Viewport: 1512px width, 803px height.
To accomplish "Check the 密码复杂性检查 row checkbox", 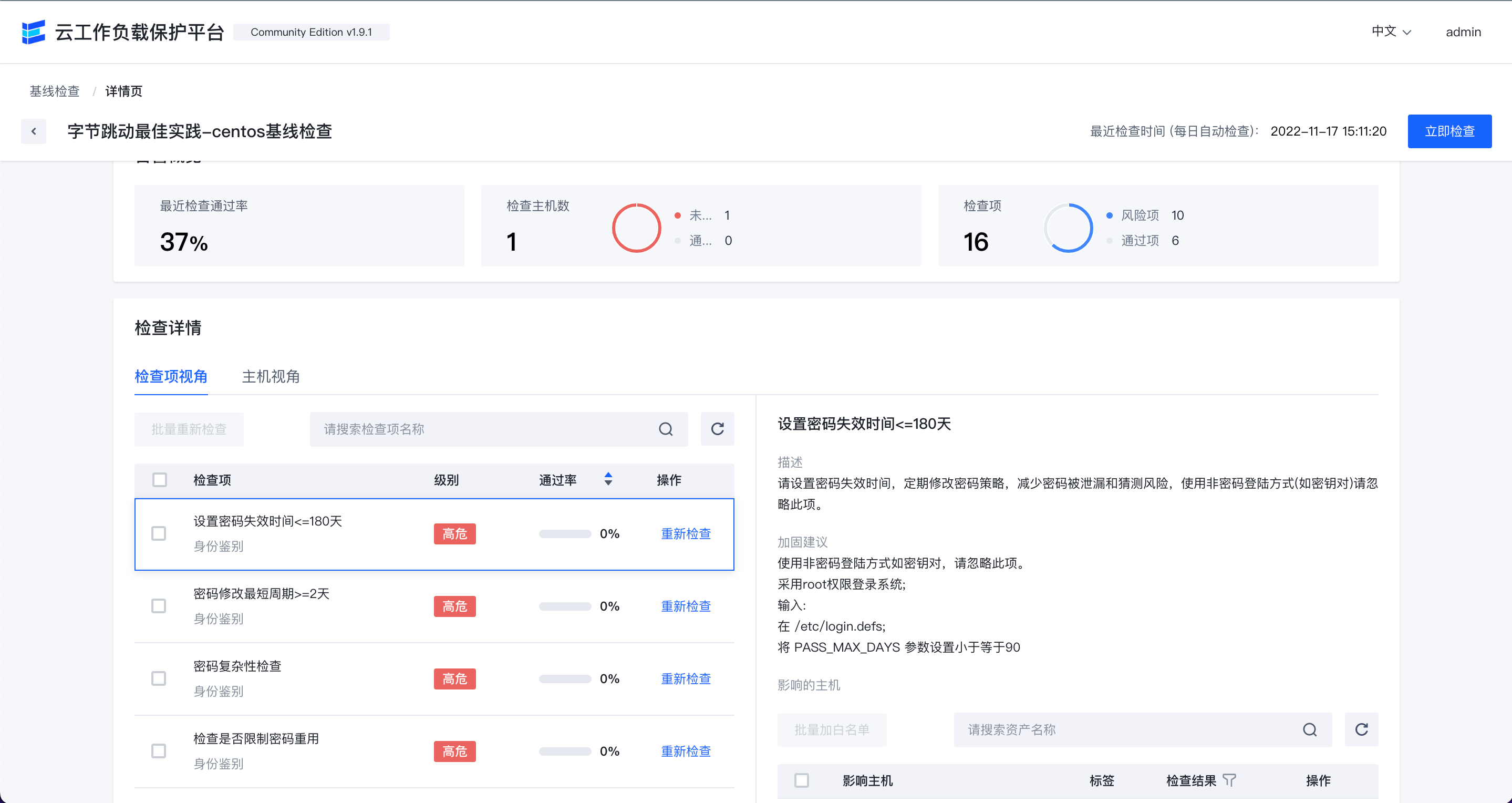I will [159, 678].
